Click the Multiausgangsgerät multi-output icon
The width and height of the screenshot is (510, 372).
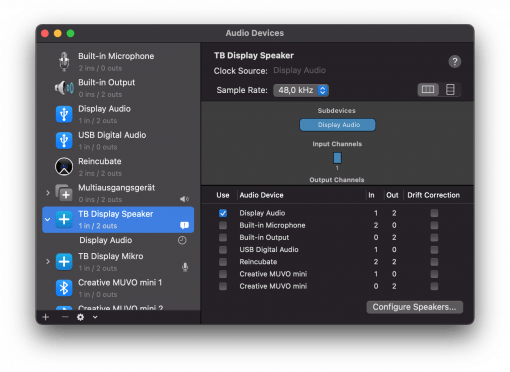(64, 193)
